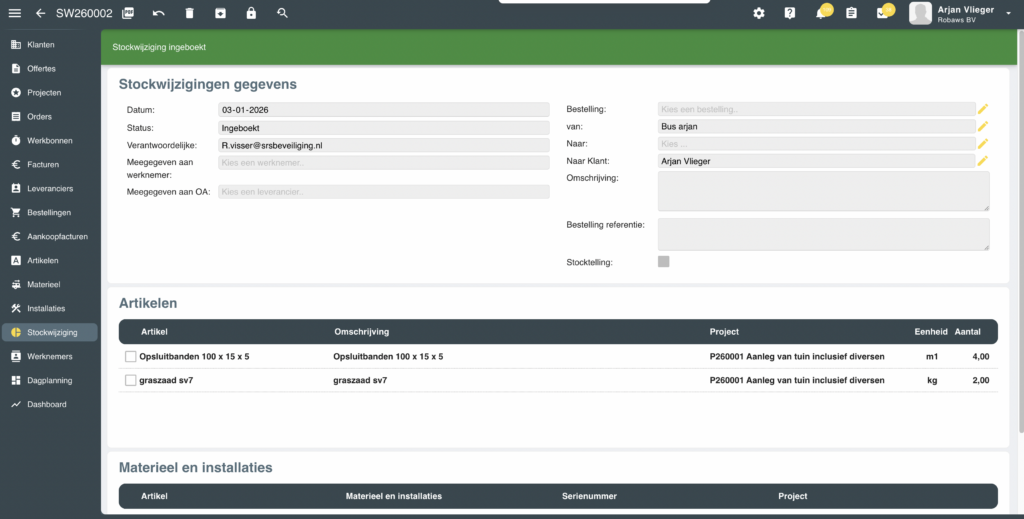The image size is (1024, 519).
Task: Click the archive box icon
Action: [x=220, y=13]
